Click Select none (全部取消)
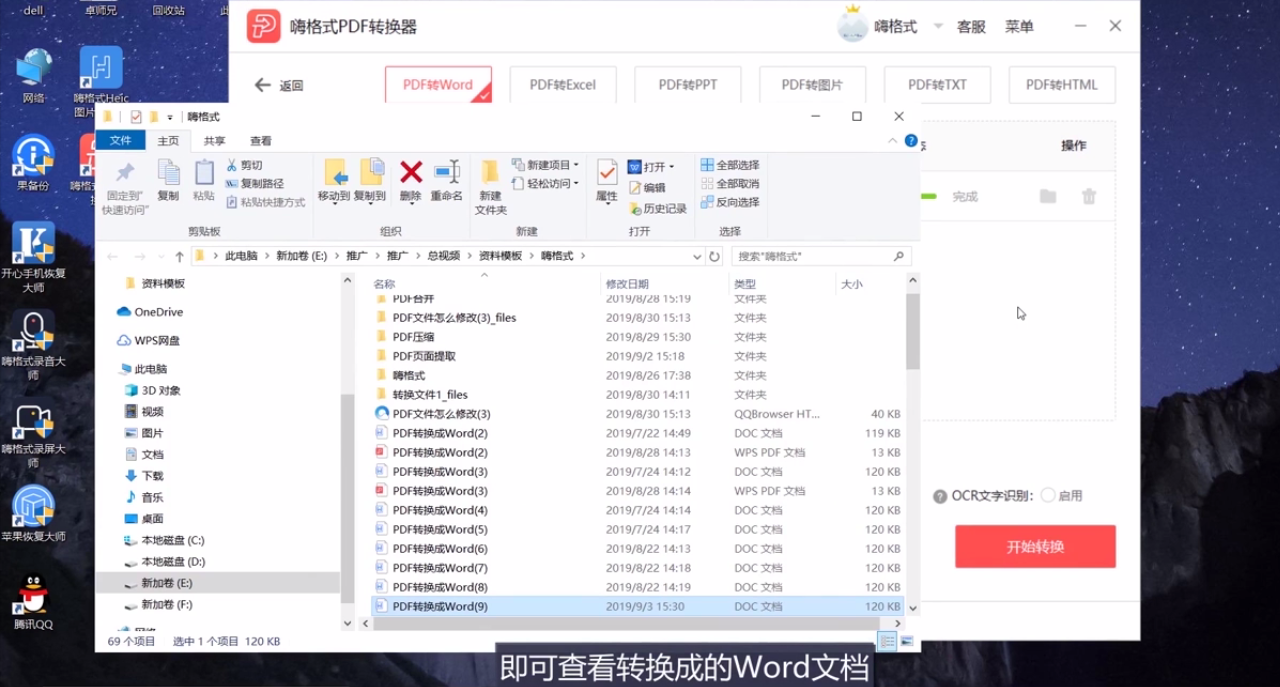This screenshot has height=687, width=1280. pyautogui.click(x=730, y=183)
